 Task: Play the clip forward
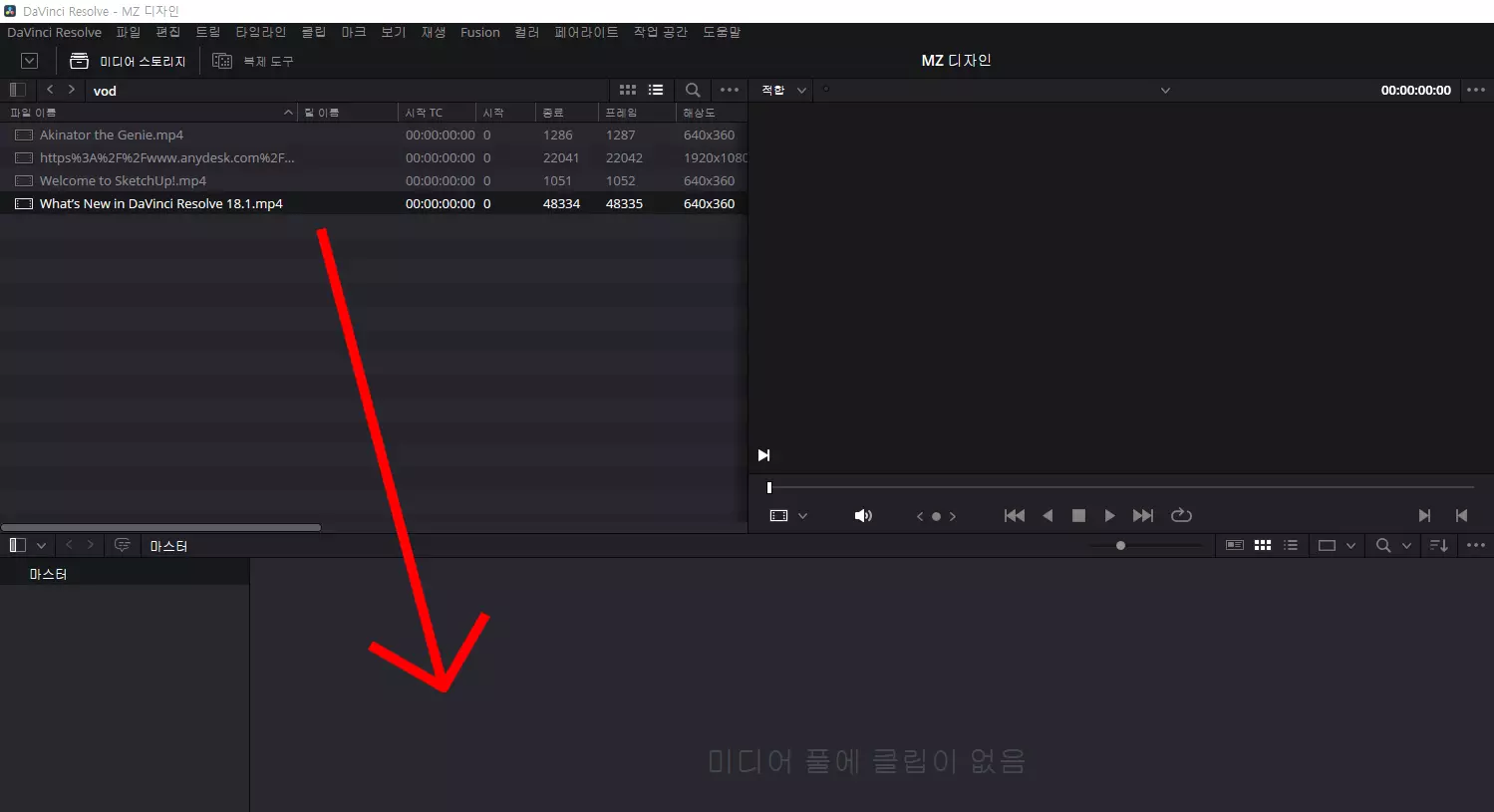1109,515
